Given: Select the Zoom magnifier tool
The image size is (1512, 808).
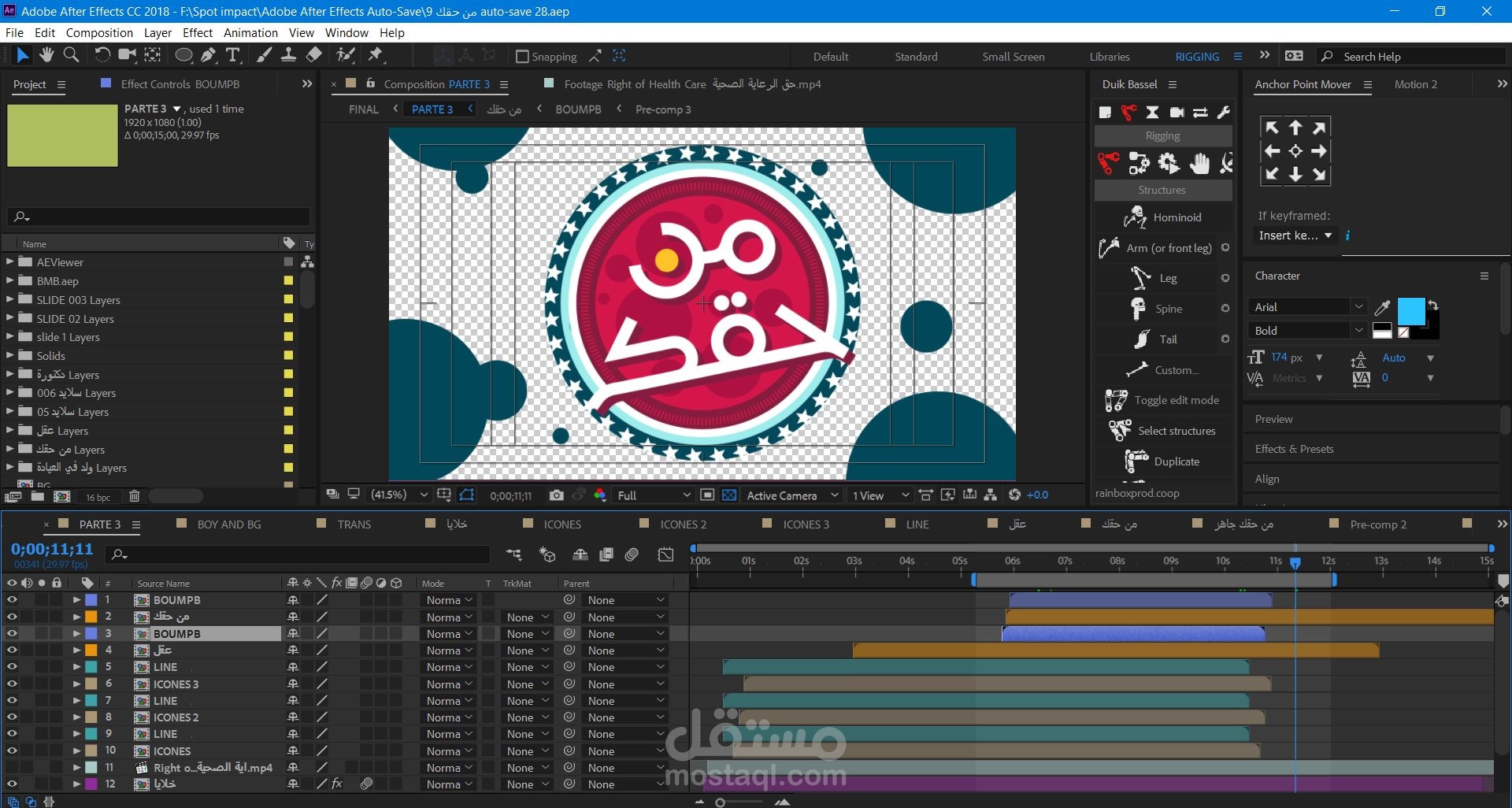Looking at the screenshot, I should click(x=71, y=54).
